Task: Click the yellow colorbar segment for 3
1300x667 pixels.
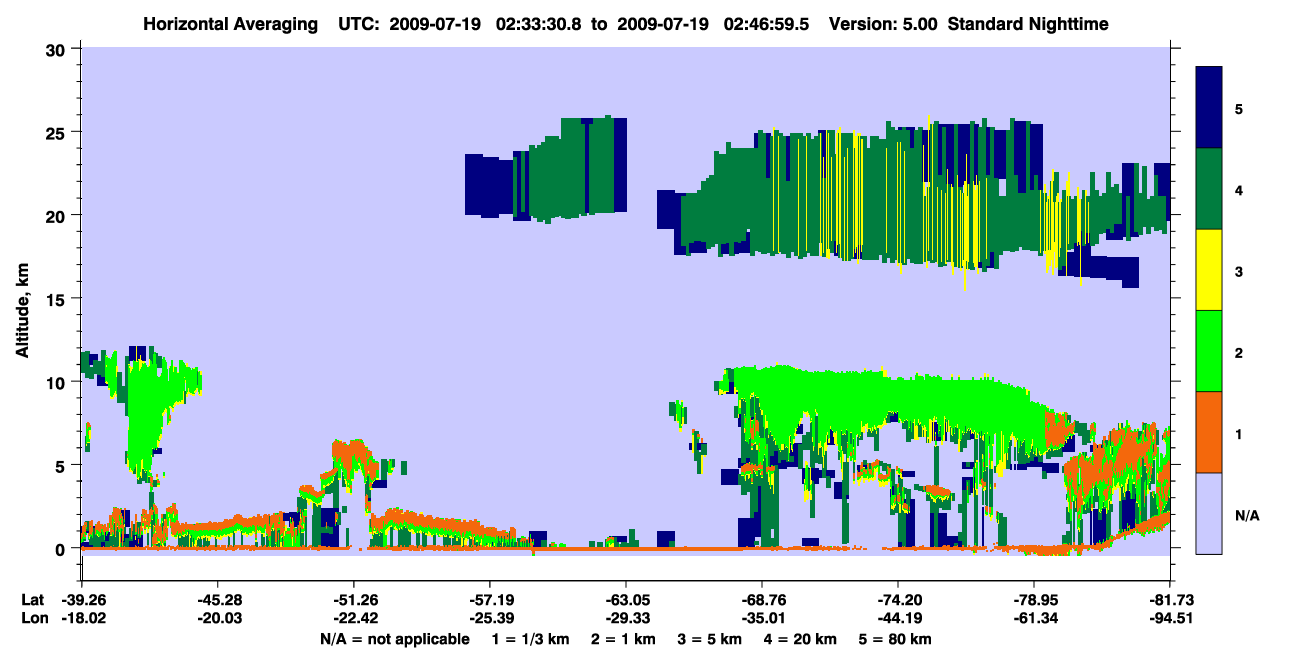Action: click(x=1209, y=270)
